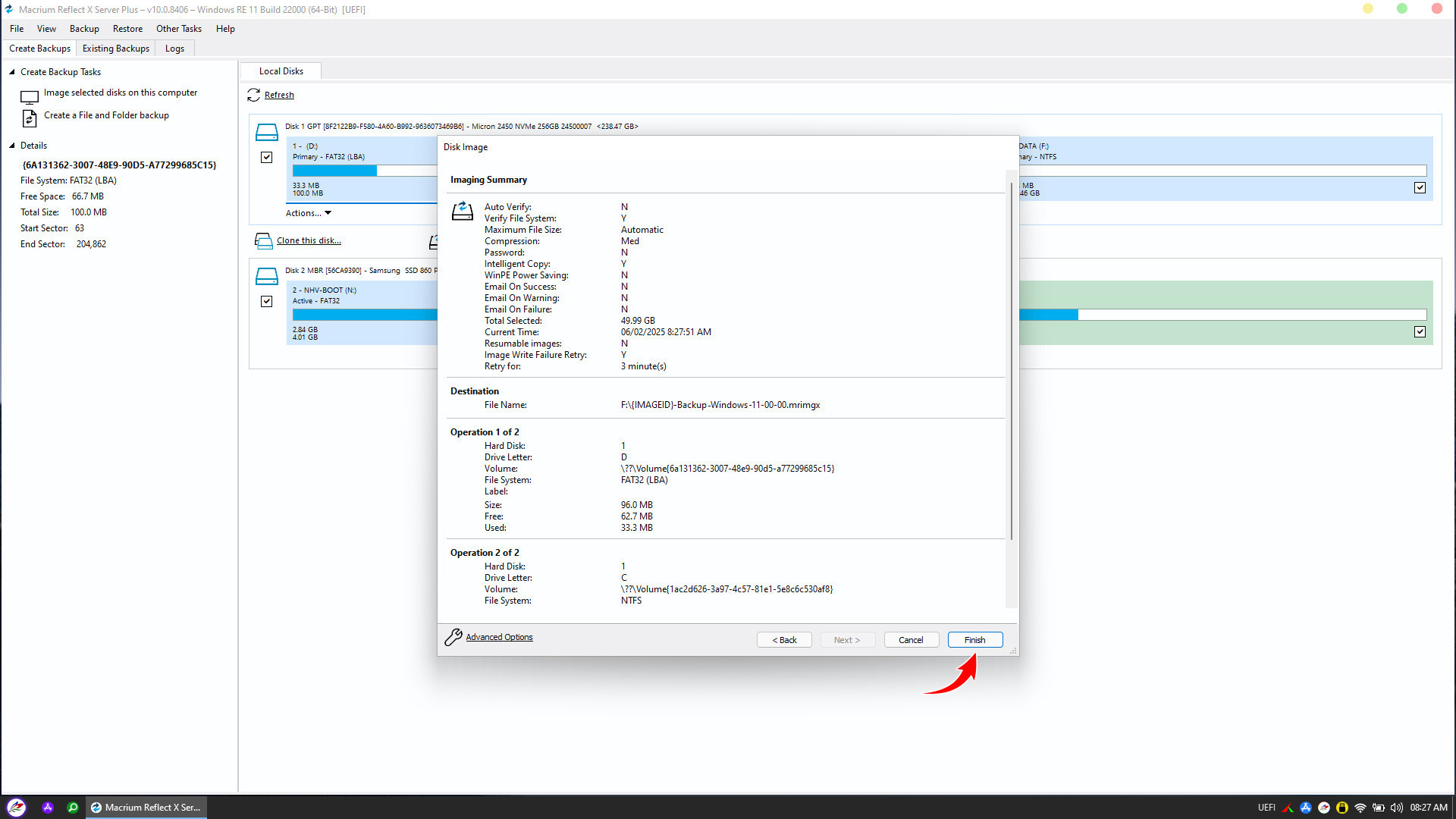
Task: Open the taskbar start menu icon
Action: point(17,808)
